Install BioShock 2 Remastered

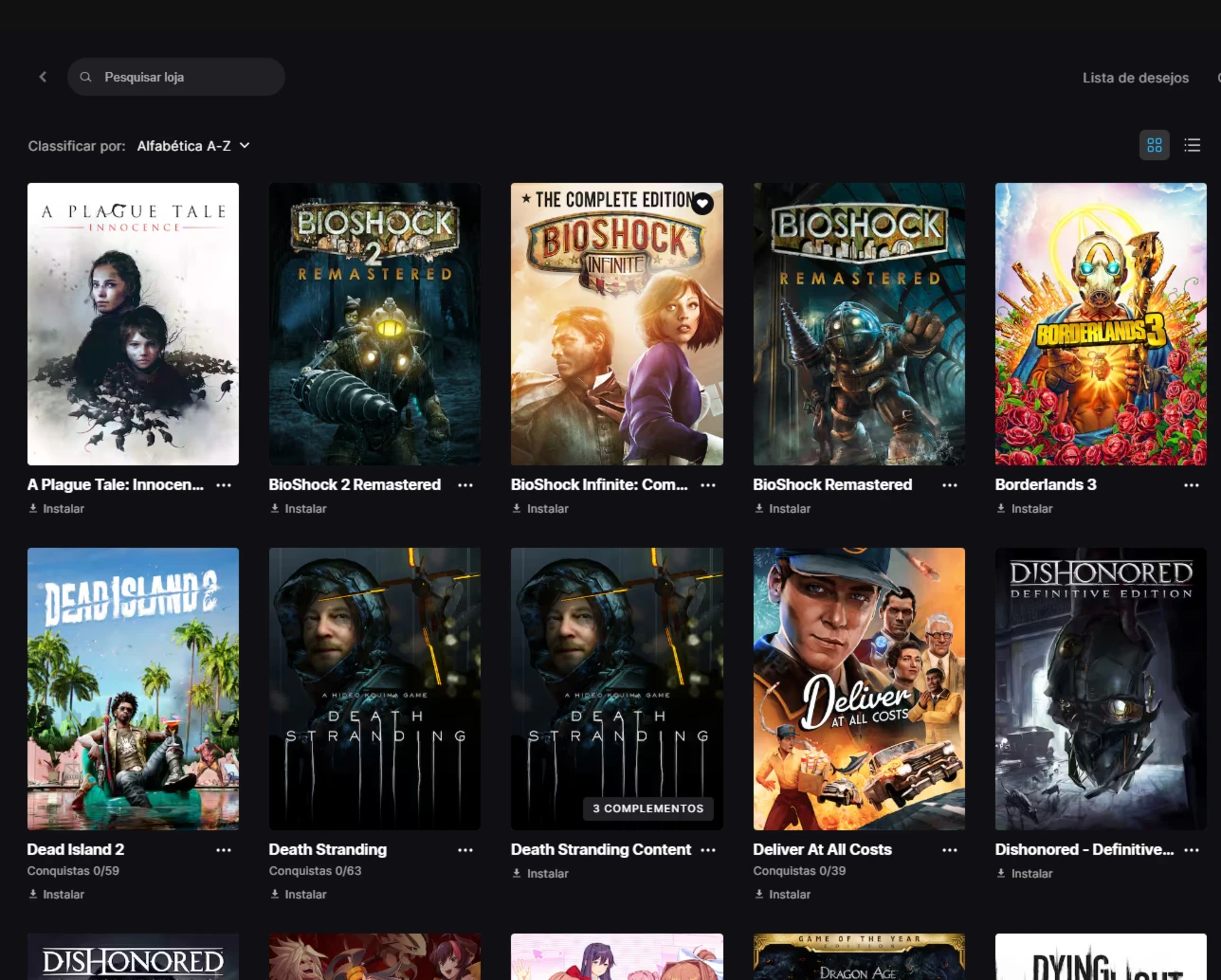[298, 509]
